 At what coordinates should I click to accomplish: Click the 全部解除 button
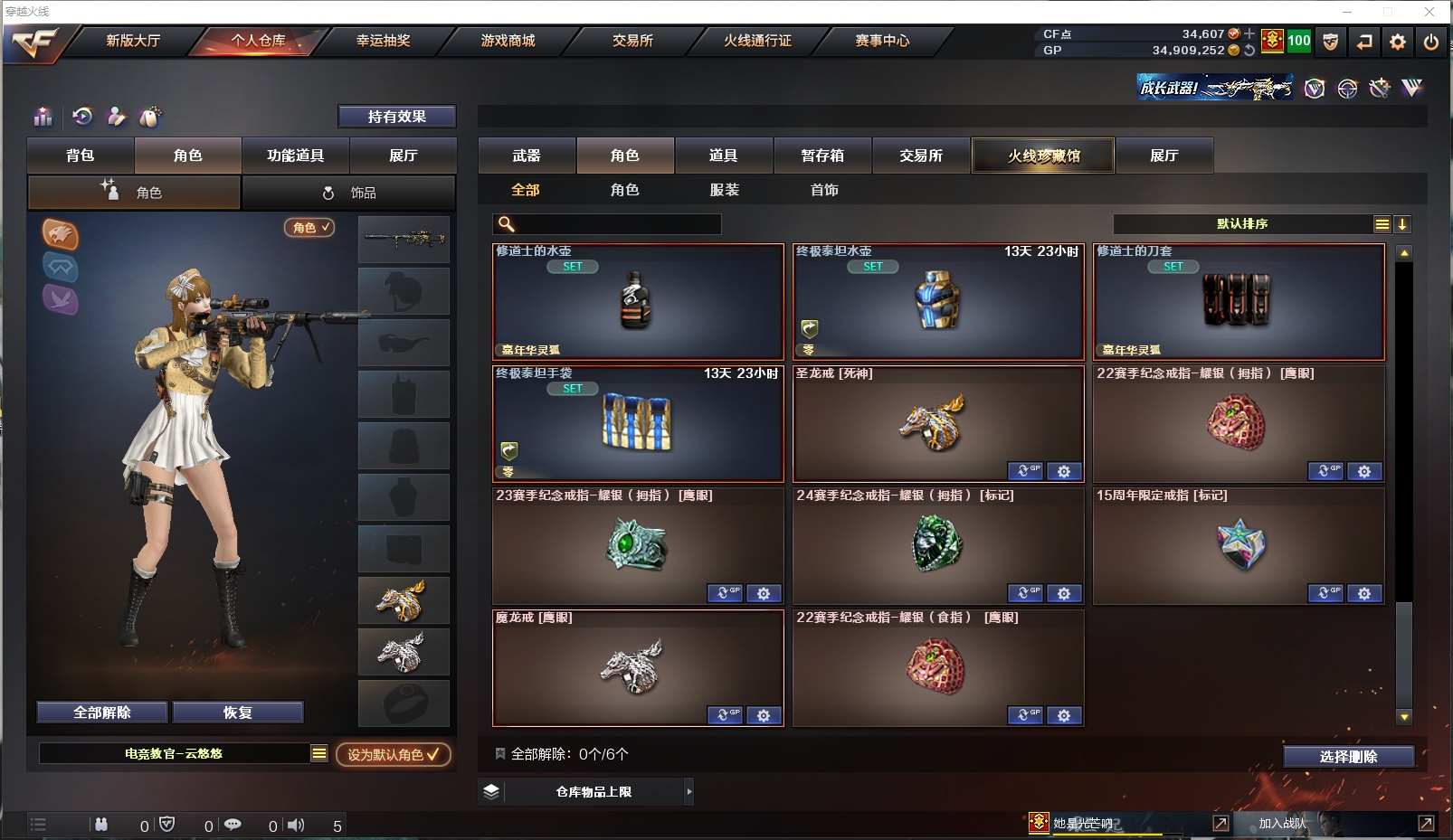pos(102,713)
